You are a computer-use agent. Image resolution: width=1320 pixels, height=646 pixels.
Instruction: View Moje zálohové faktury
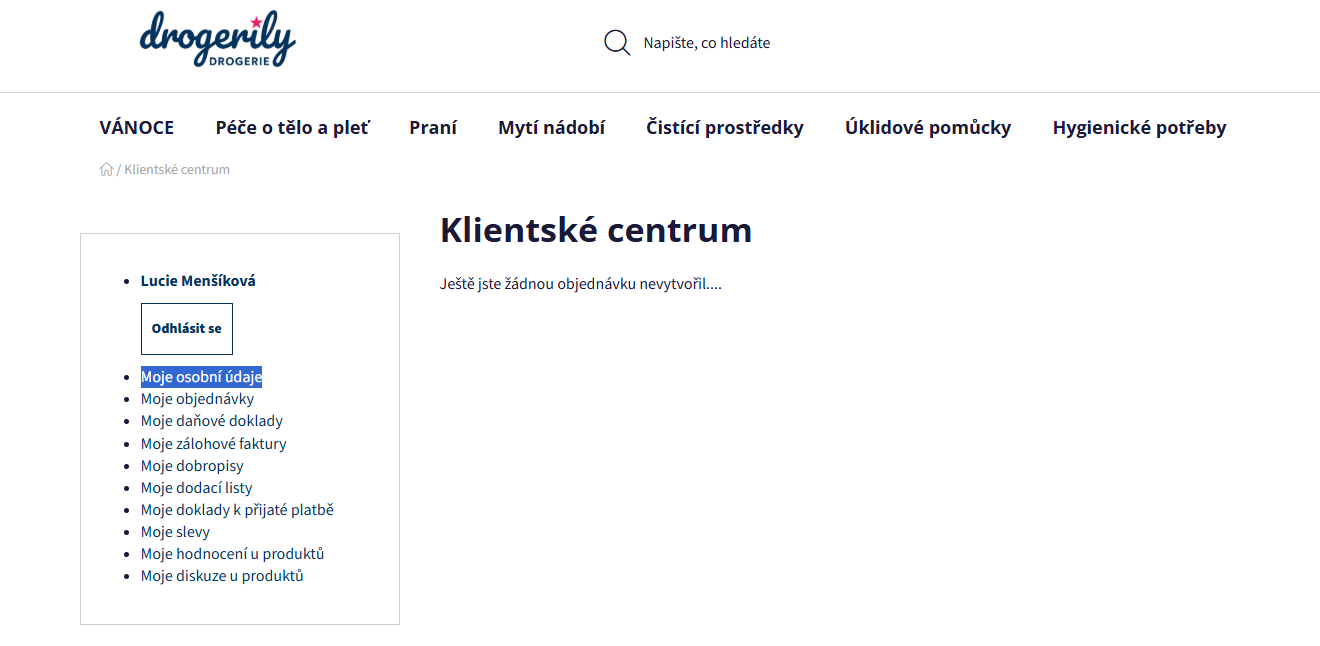tap(213, 444)
